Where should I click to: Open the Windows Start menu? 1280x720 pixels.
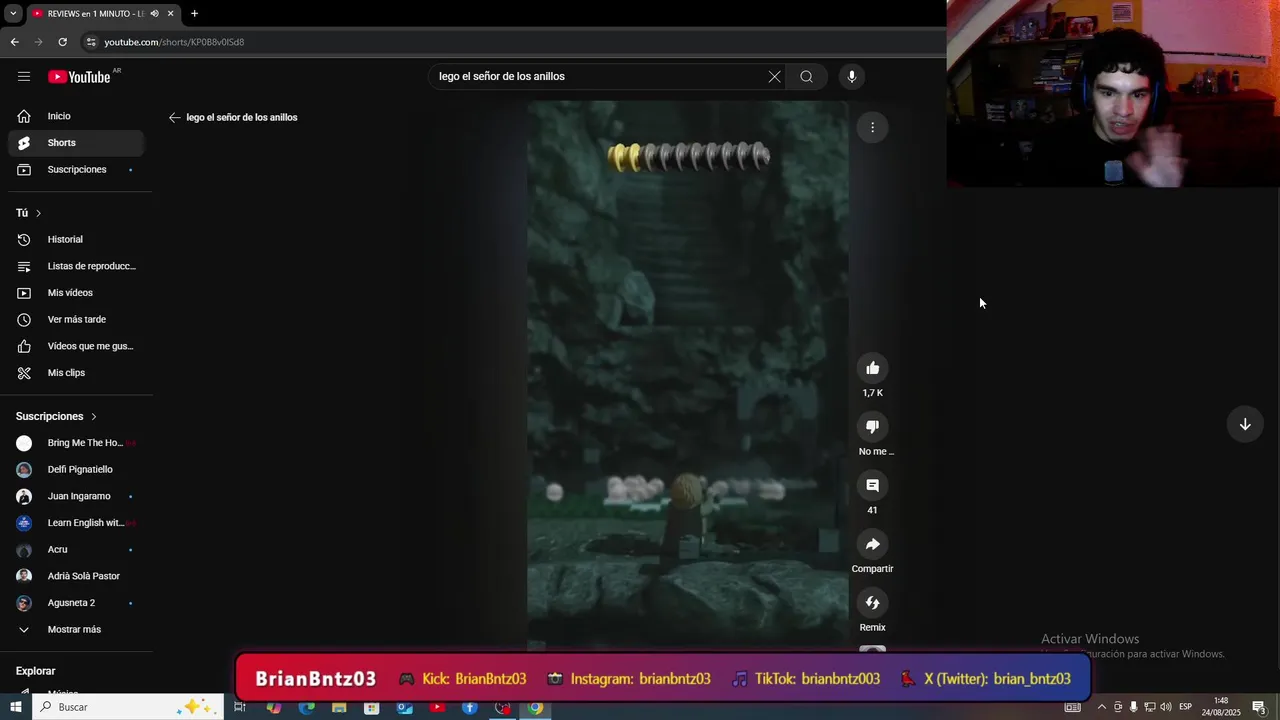[x=15, y=707]
